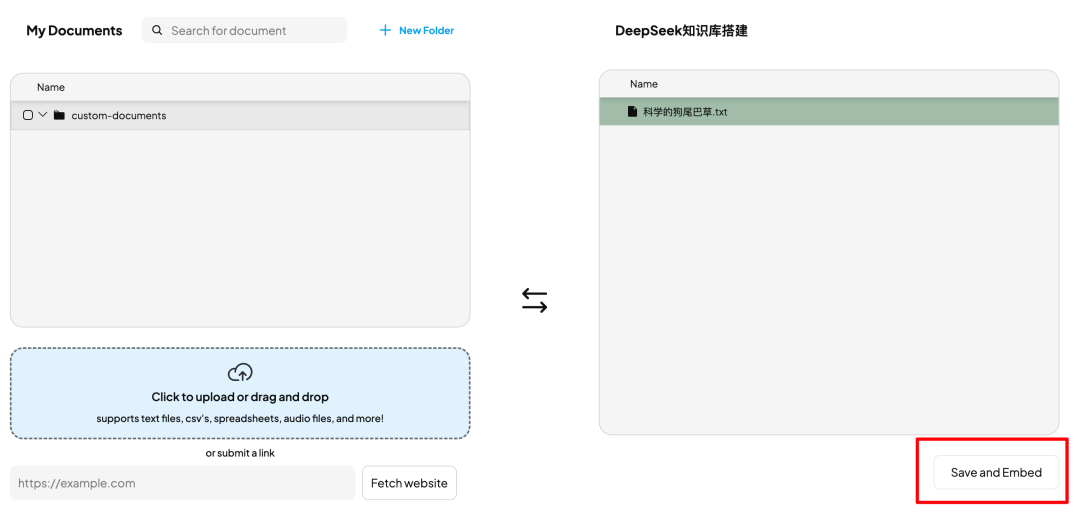Click the swap arrows icon between panels
Image resolution: width=1080 pixels, height=517 pixels.
(534, 300)
